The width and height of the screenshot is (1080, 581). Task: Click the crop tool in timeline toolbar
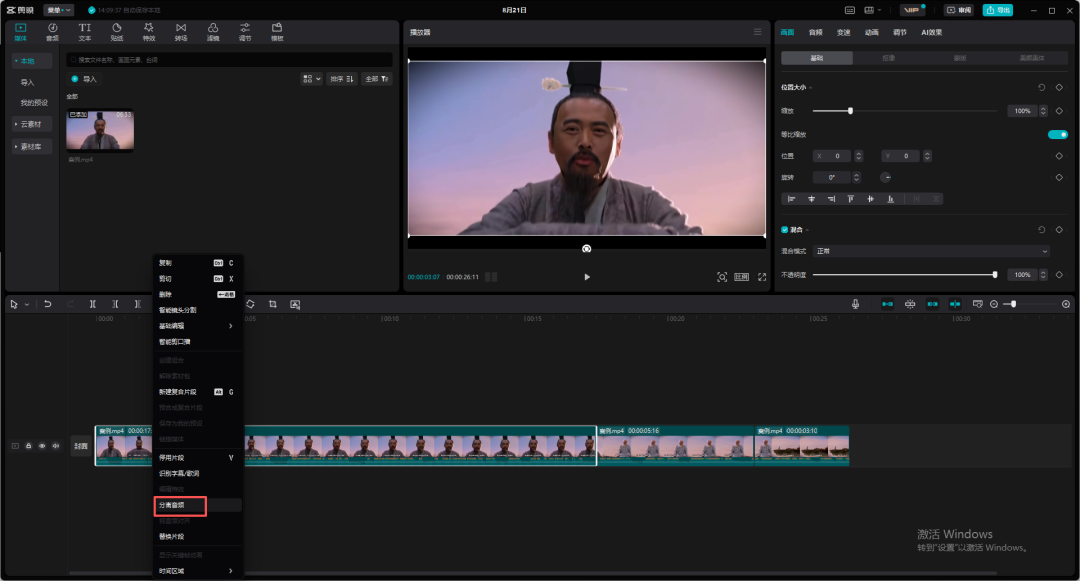[x=273, y=304]
